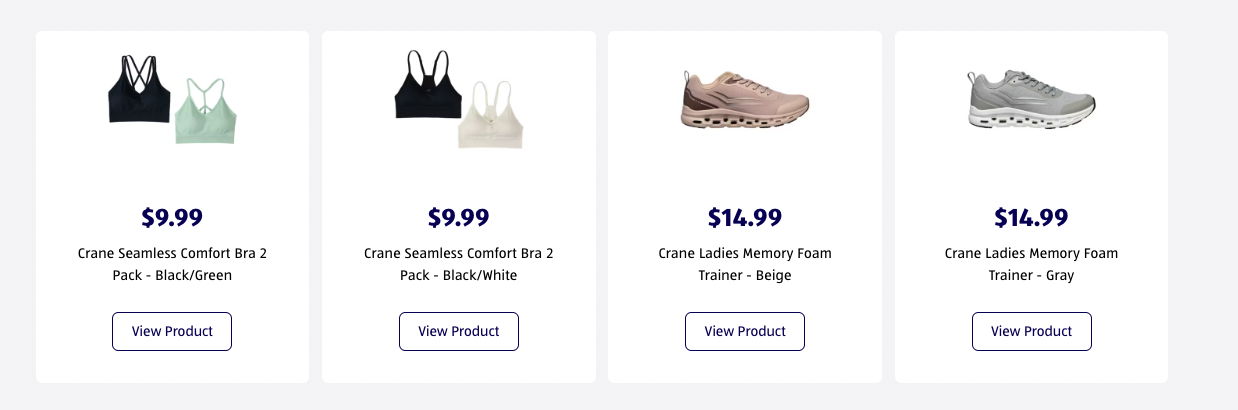Click the white bra in second product image

(x=491, y=115)
